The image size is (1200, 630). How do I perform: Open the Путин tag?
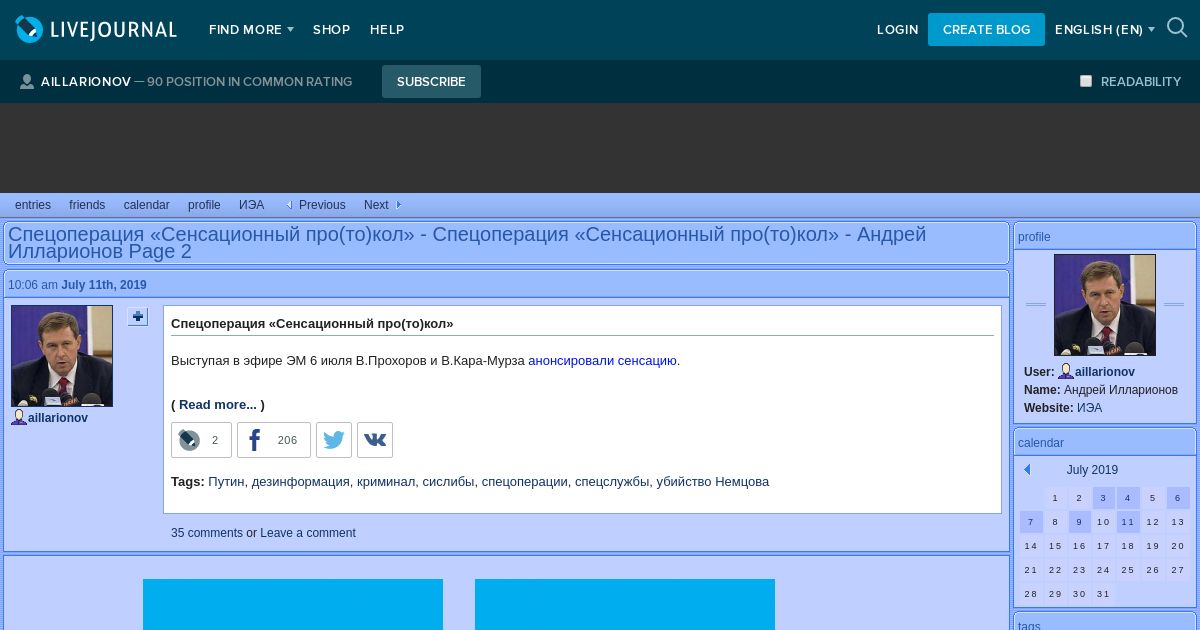pyautogui.click(x=226, y=482)
